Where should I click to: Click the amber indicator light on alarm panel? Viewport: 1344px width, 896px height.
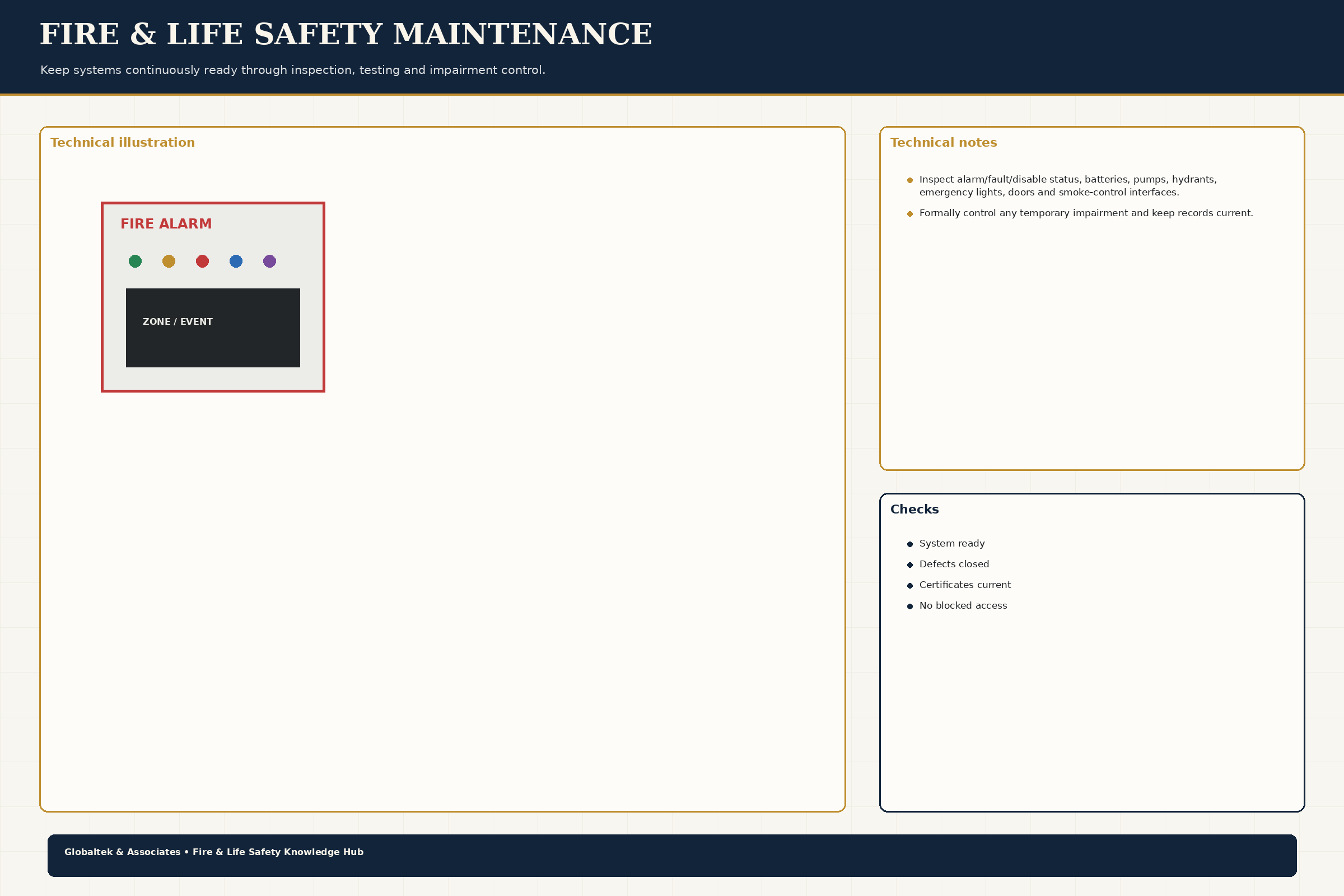(x=169, y=261)
